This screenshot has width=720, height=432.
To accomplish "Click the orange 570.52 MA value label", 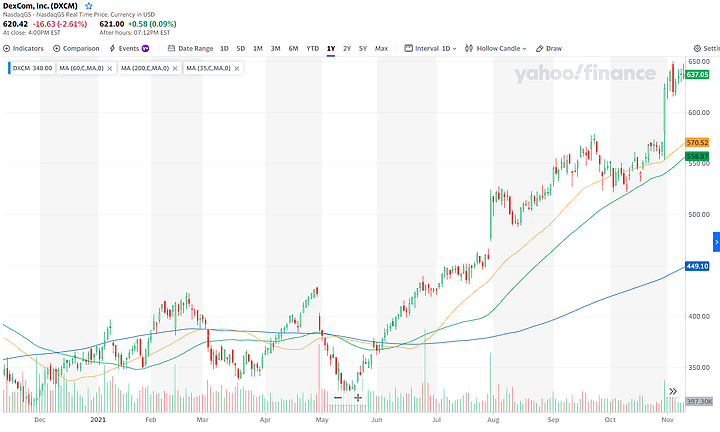I will tap(697, 143).
